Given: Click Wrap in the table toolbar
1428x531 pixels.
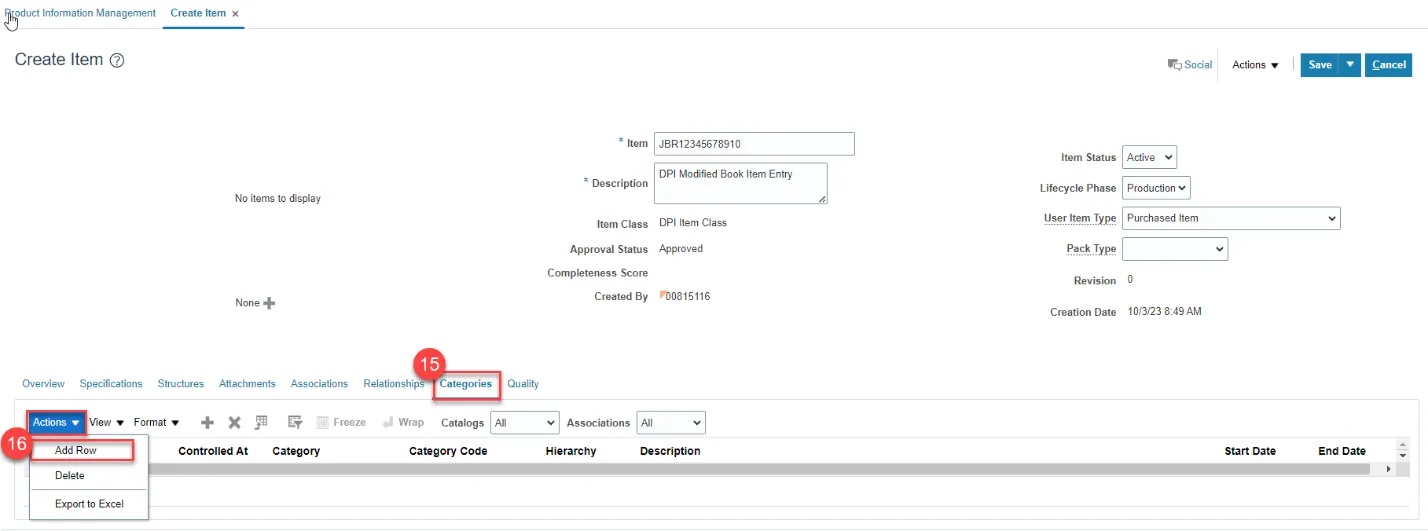Looking at the screenshot, I should point(403,423).
